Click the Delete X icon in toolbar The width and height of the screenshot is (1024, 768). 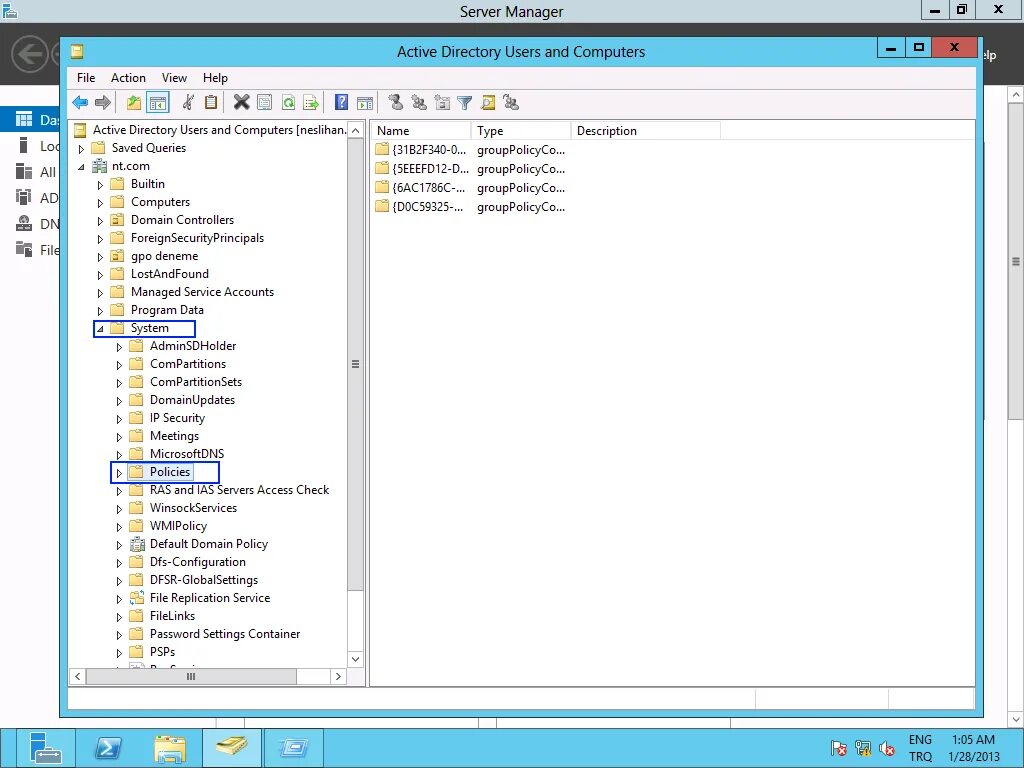click(x=242, y=103)
